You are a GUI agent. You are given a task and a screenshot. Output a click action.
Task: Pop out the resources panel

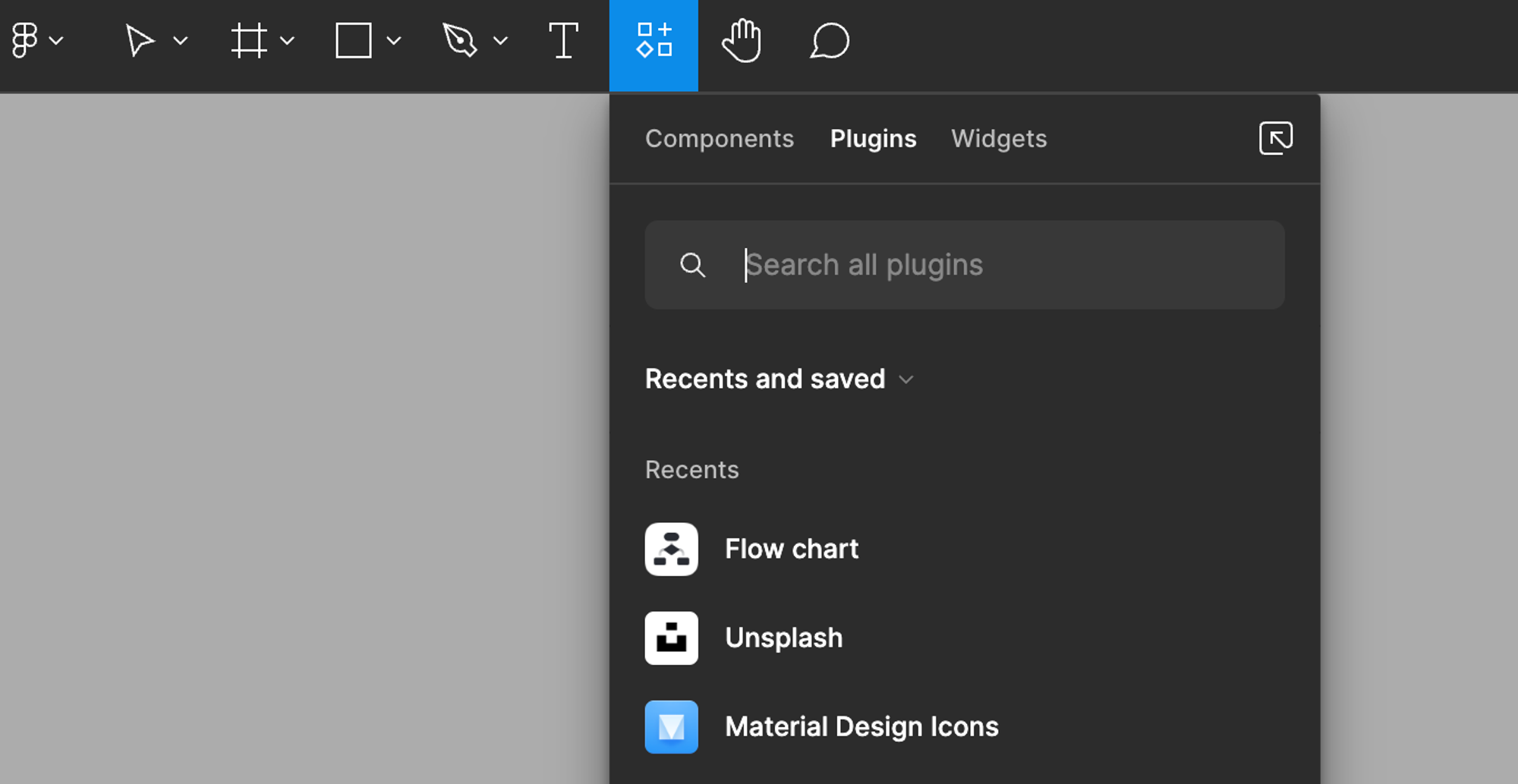click(x=1276, y=138)
